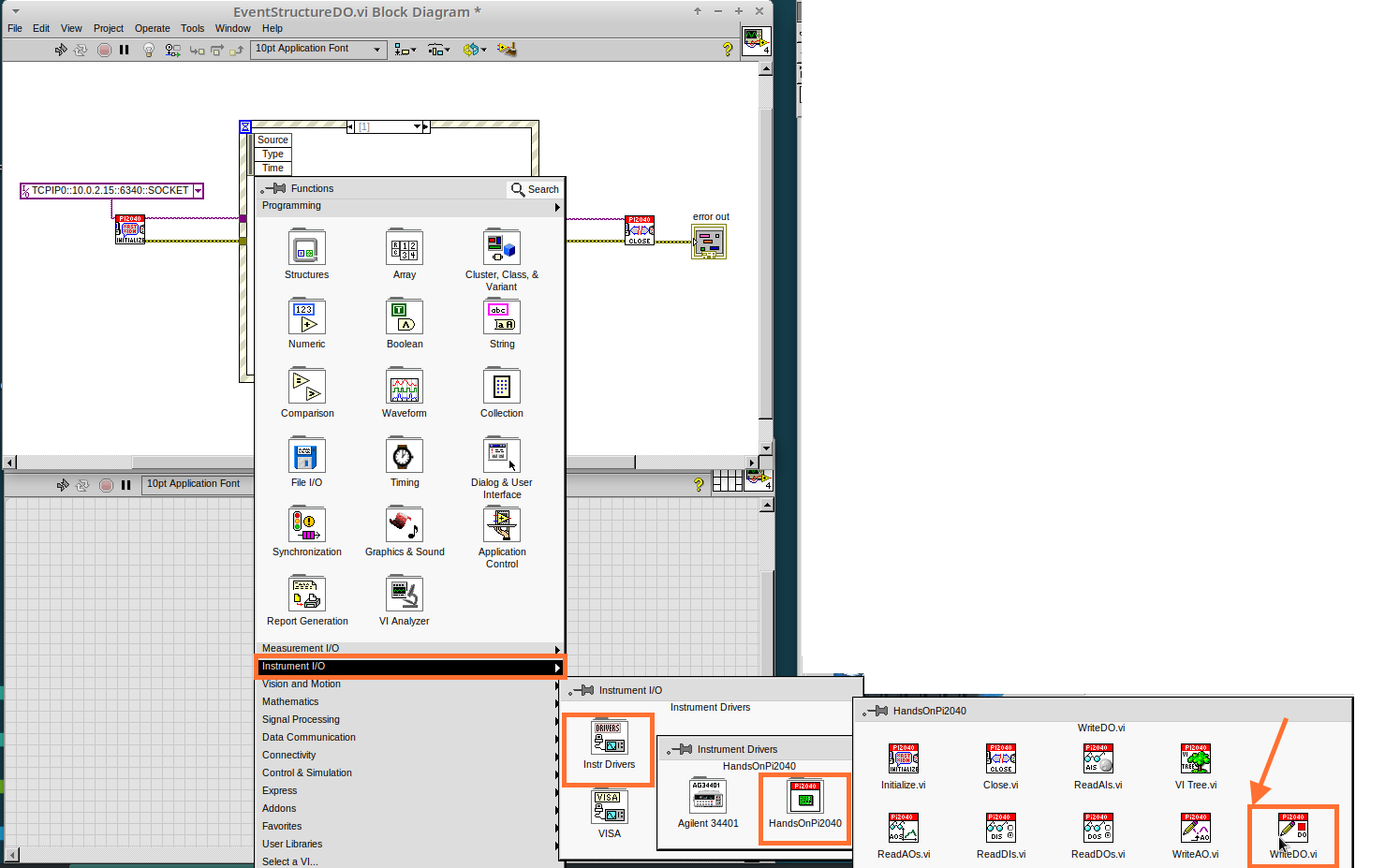Open the Distribute Objects dropdown

[439, 50]
